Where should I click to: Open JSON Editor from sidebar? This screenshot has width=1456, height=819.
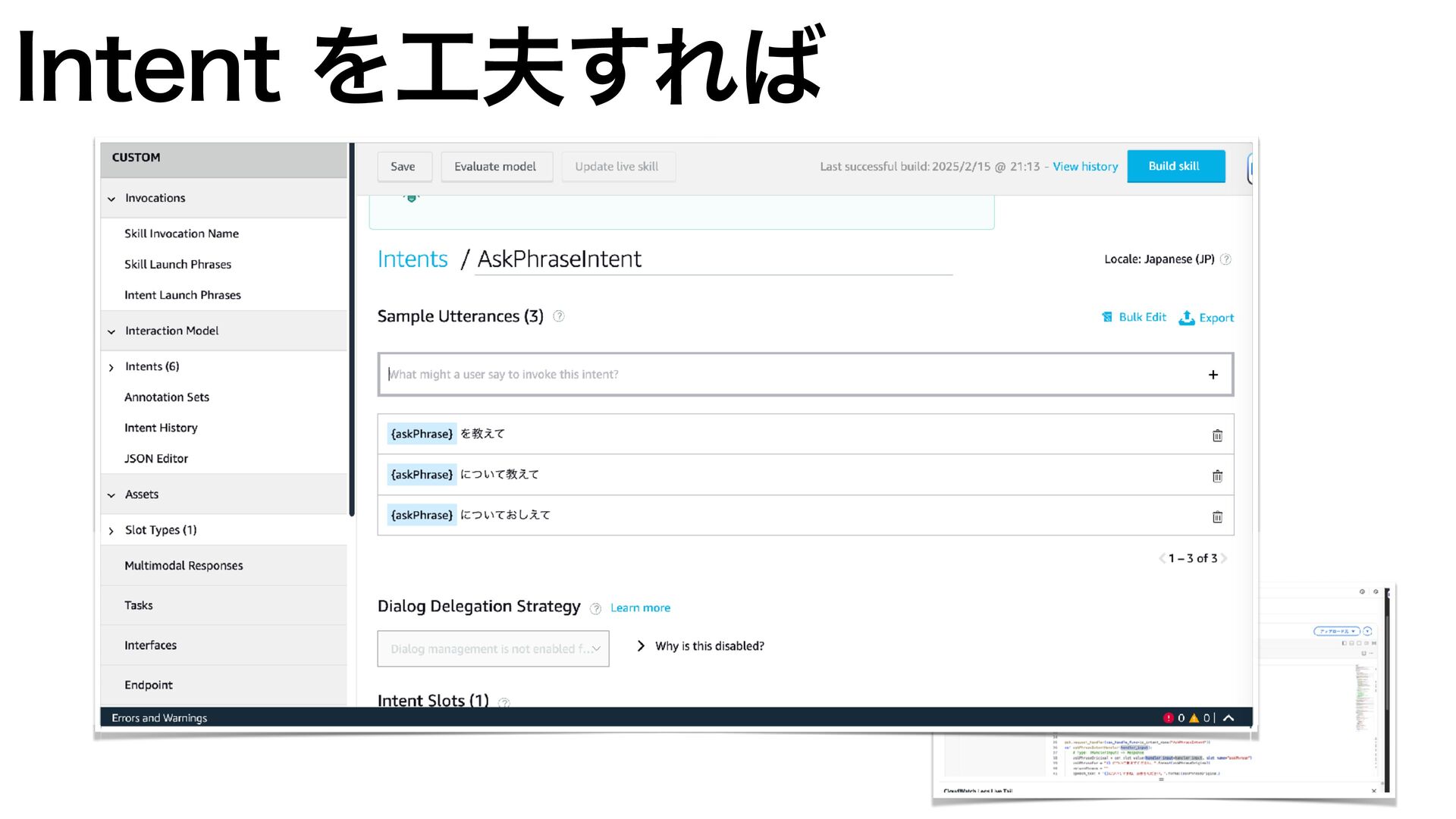(156, 459)
